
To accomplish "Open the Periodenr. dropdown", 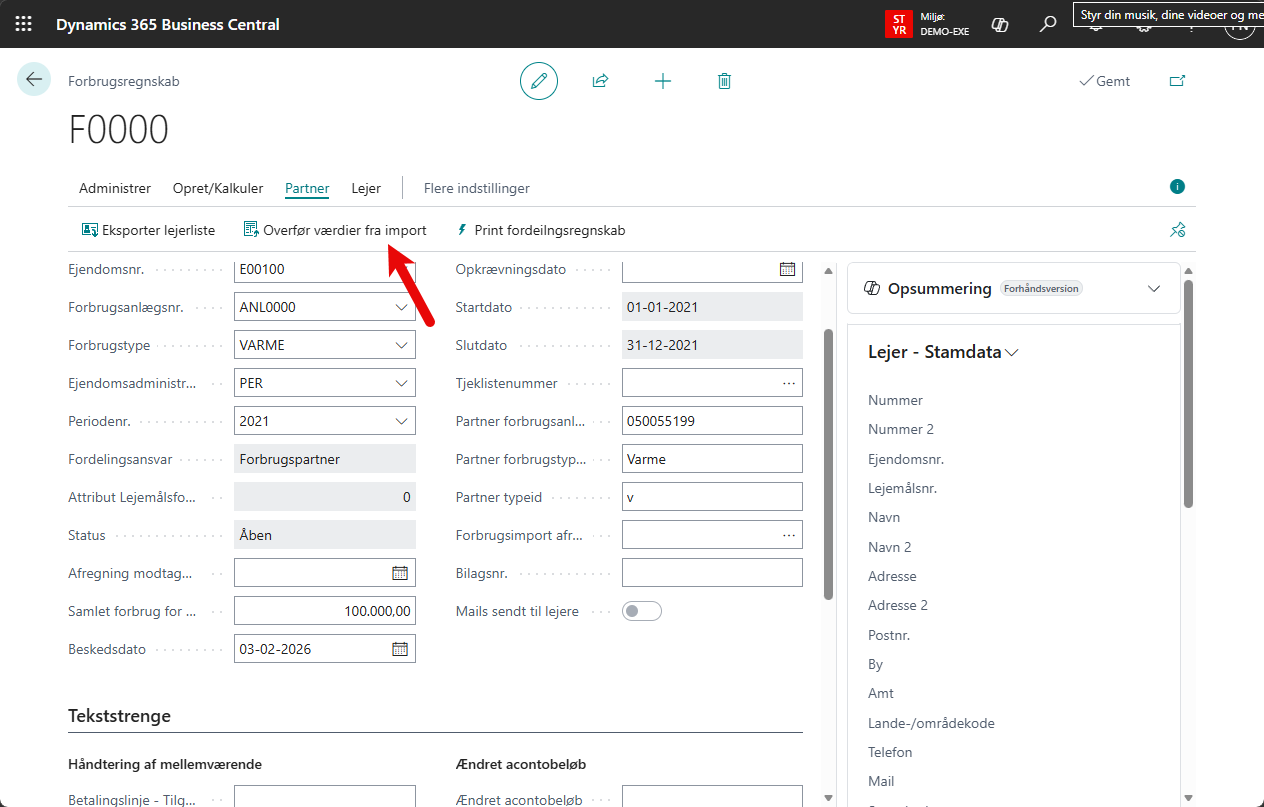I will click(402, 422).
